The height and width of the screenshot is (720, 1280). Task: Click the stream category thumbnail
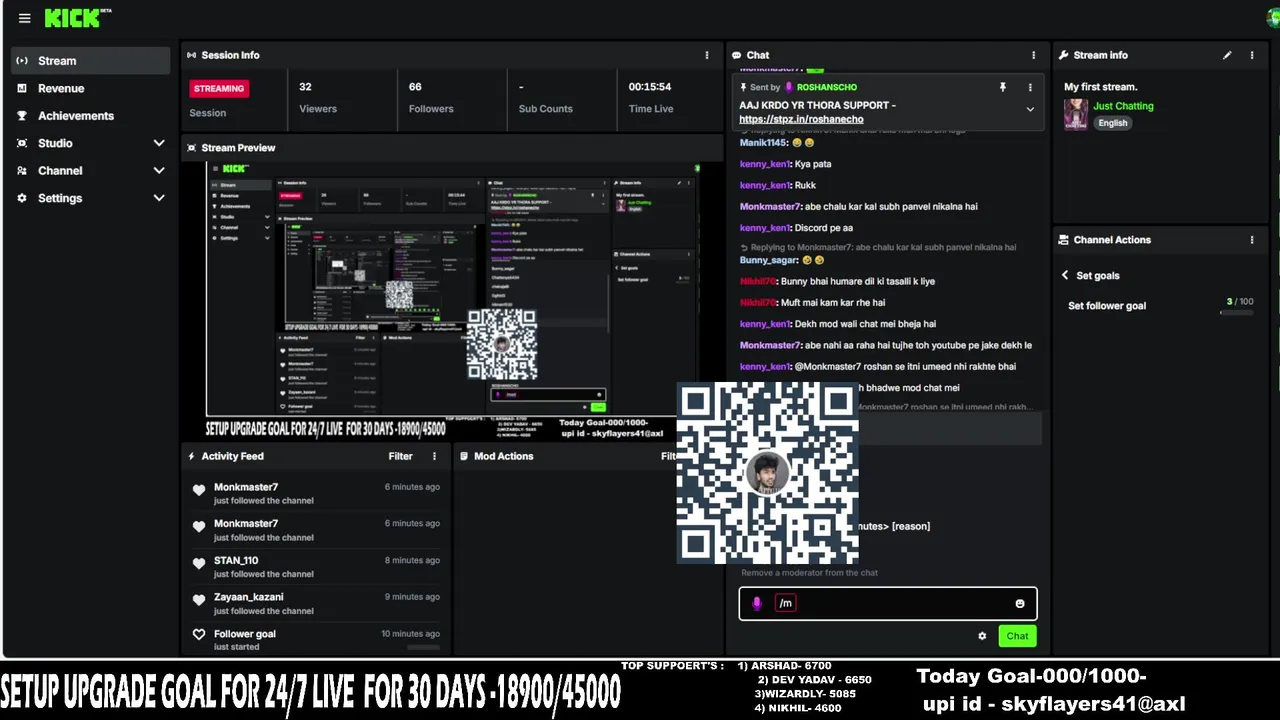tap(1076, 114)
